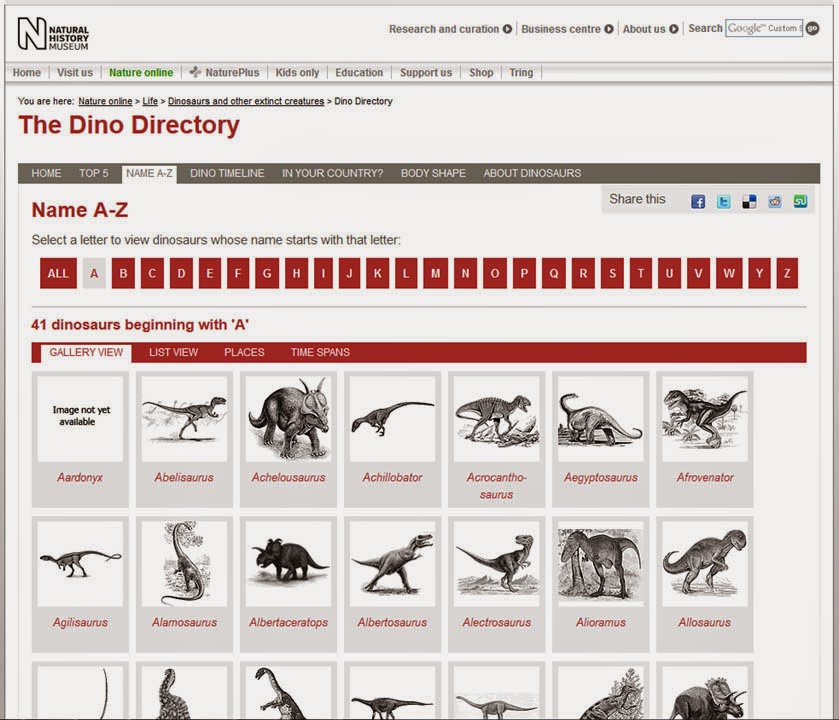Filter dinosaurs by letter B

click(x=123, y=273)
